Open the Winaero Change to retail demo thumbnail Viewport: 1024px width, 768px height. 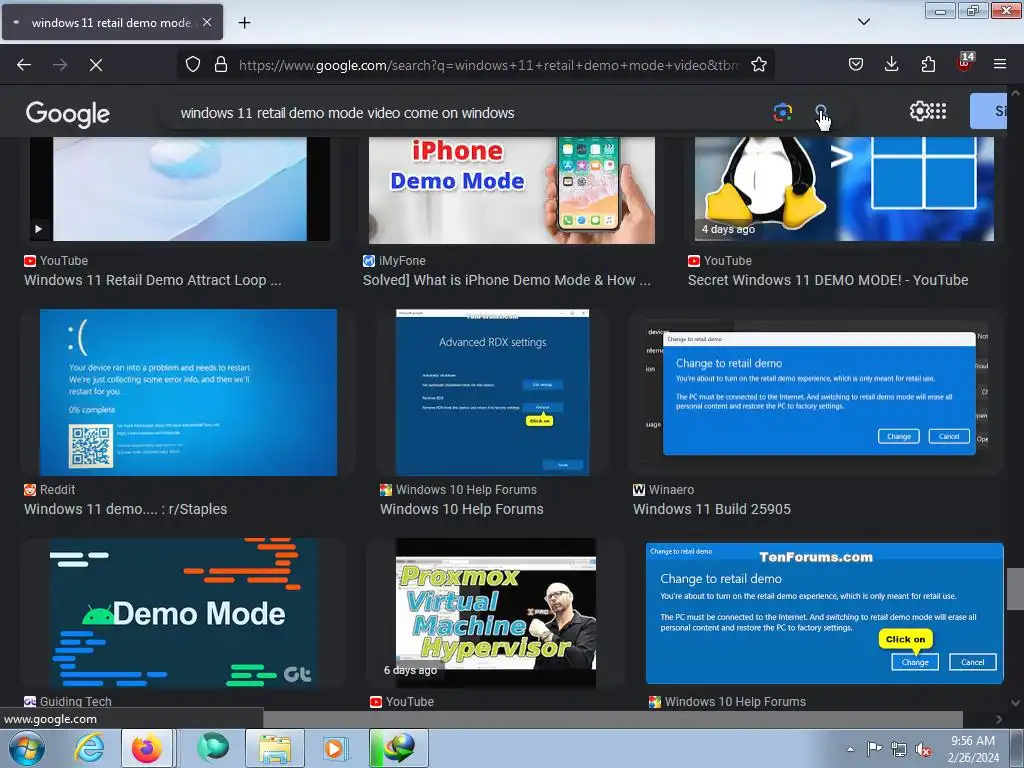[816, 392]
